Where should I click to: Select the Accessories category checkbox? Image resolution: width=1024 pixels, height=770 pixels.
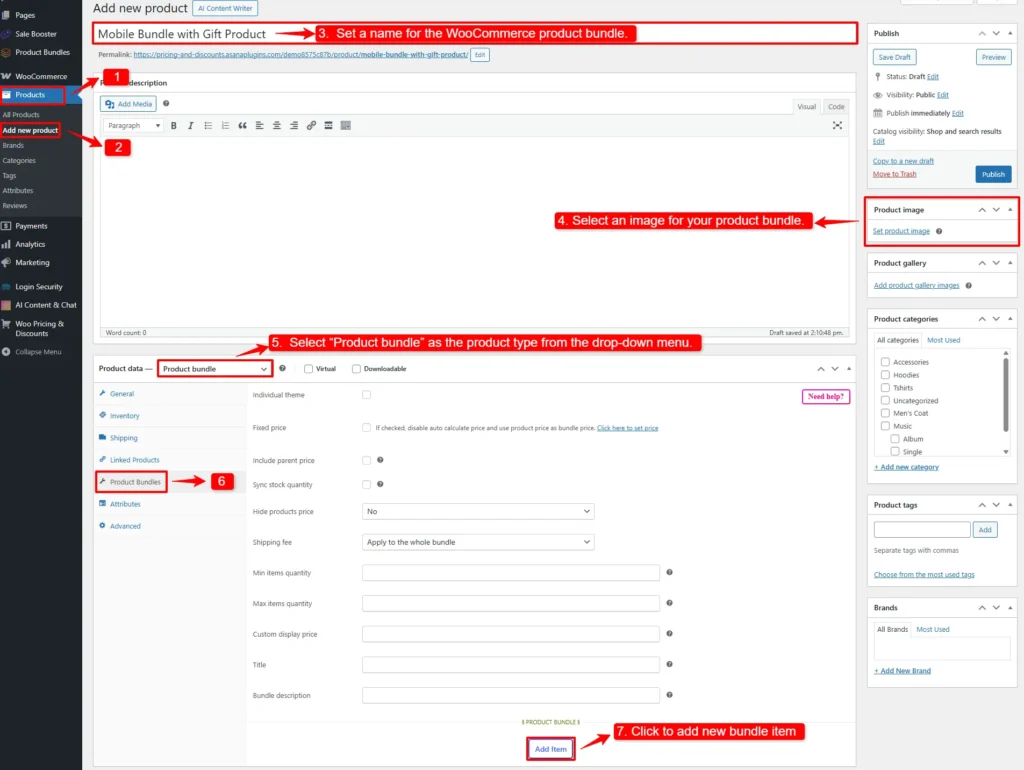pos(885,362)
